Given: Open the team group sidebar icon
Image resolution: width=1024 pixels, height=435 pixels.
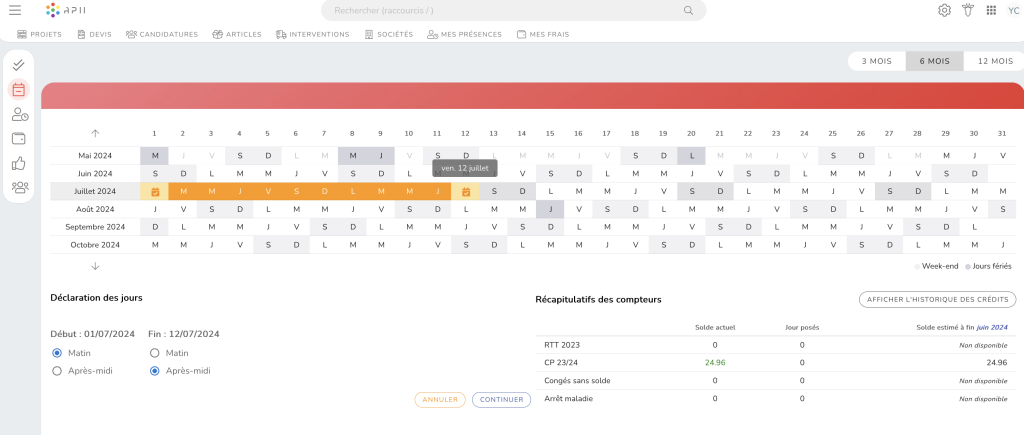Looking at the screenshot, I should 19,186.
